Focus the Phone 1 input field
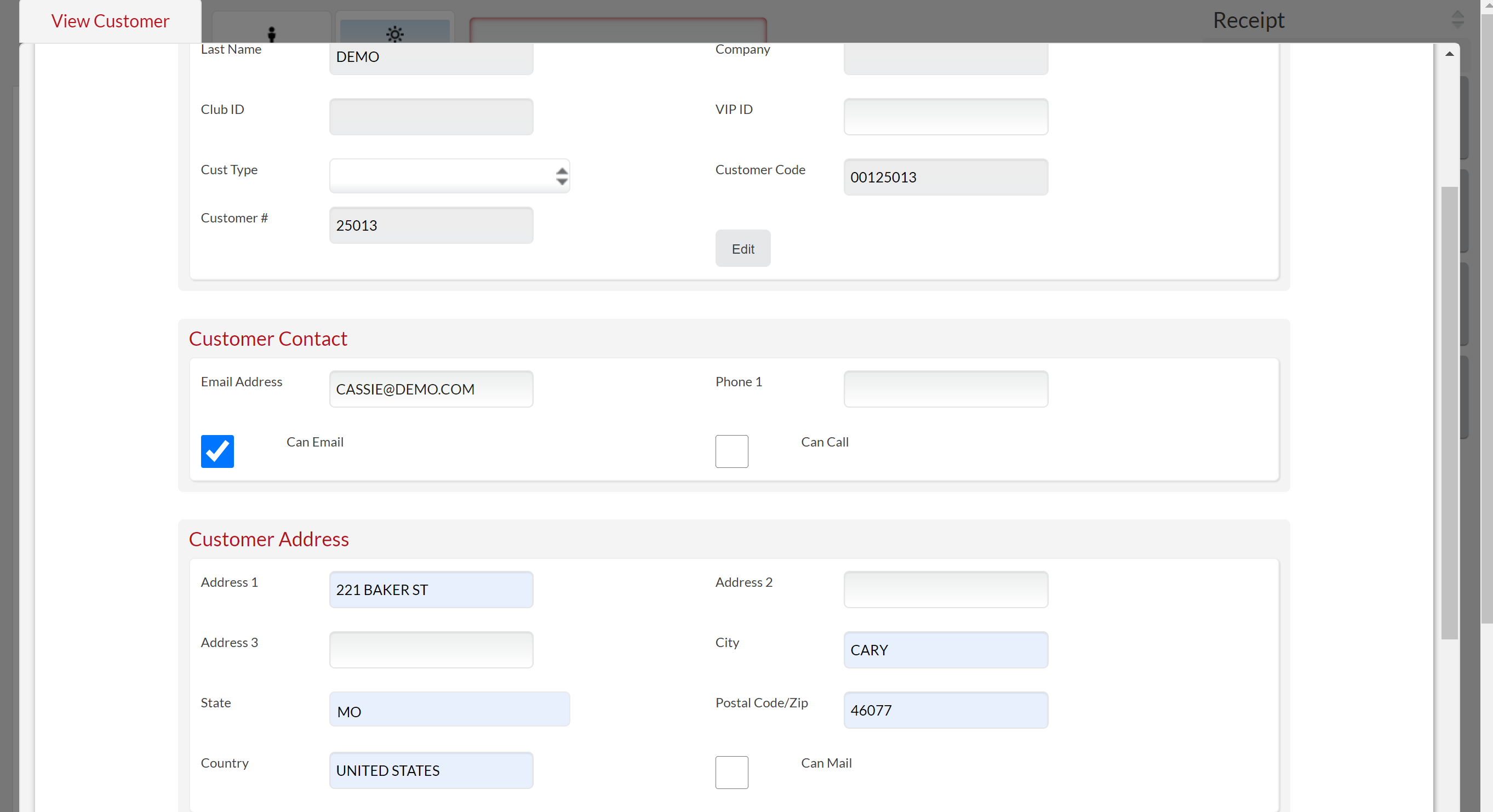The image size is (1493, 812). click(x=945, y=389)
